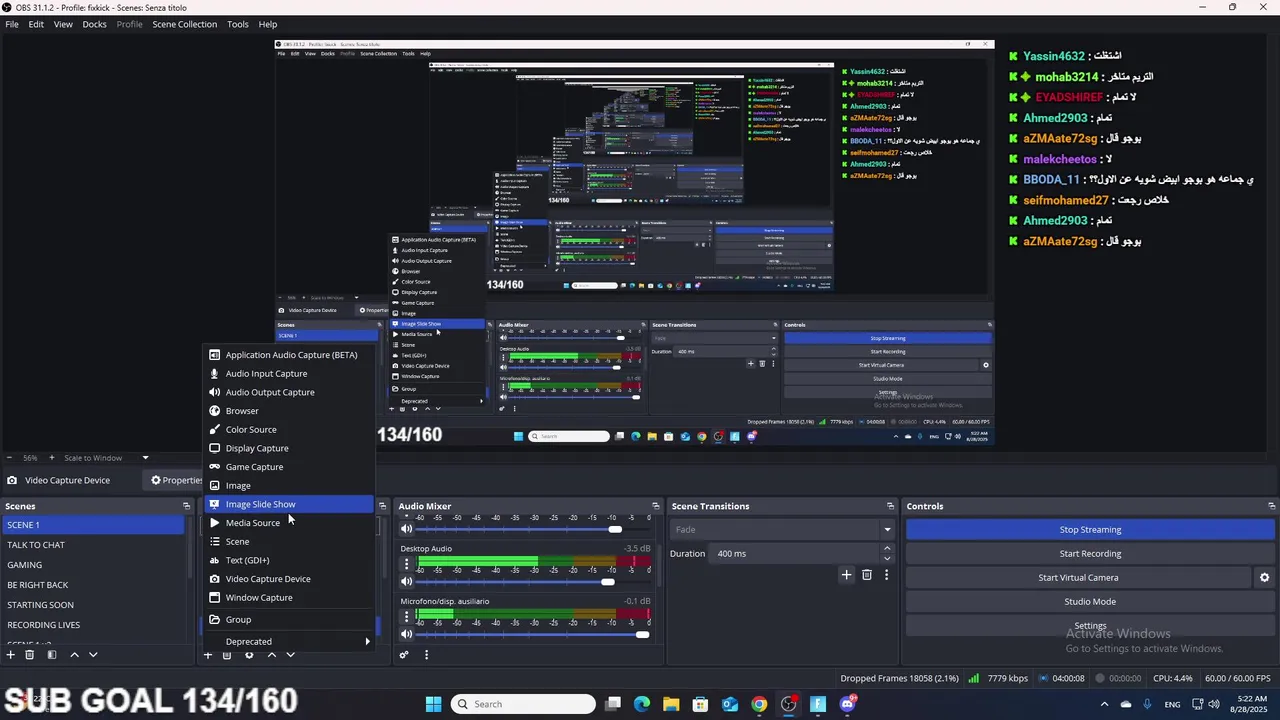Remove selected scene with the trash icon
This screenshot has height=720, width=1280.
coord(30,655)
